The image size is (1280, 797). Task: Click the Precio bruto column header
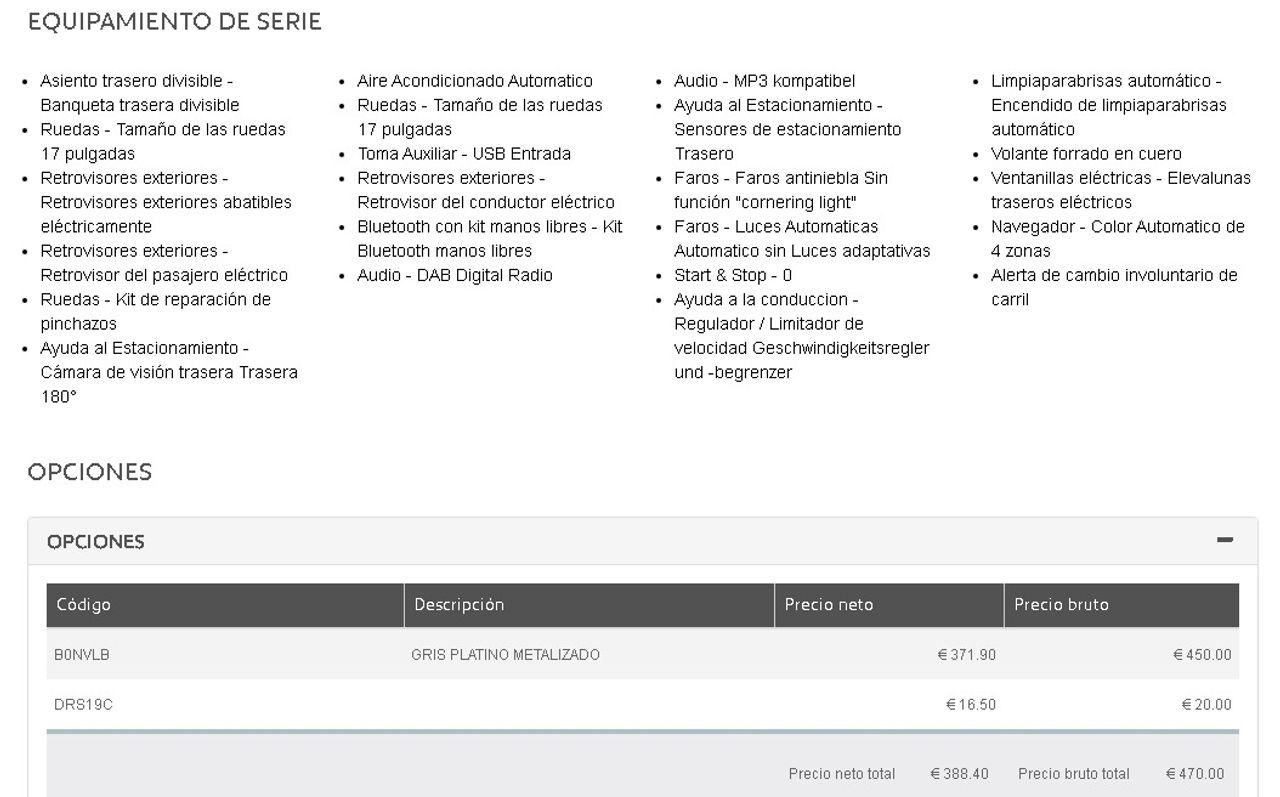click(x=1061, y=605)
